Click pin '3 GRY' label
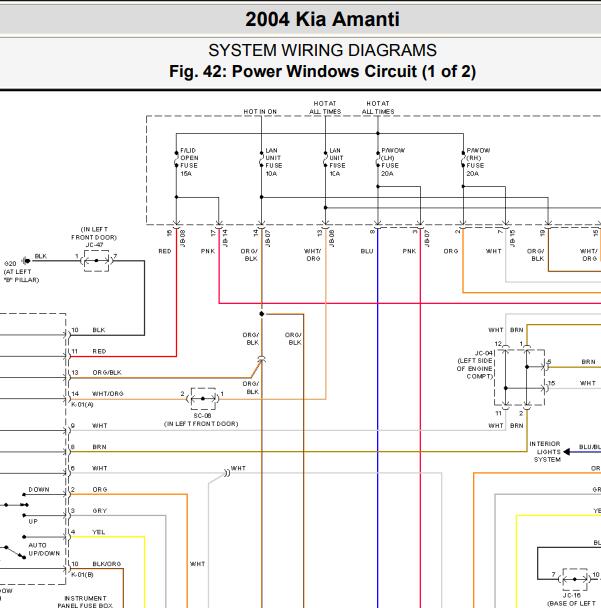Image resolution: width=601 pixels, height=608 pixels. [x=89, y=511]
